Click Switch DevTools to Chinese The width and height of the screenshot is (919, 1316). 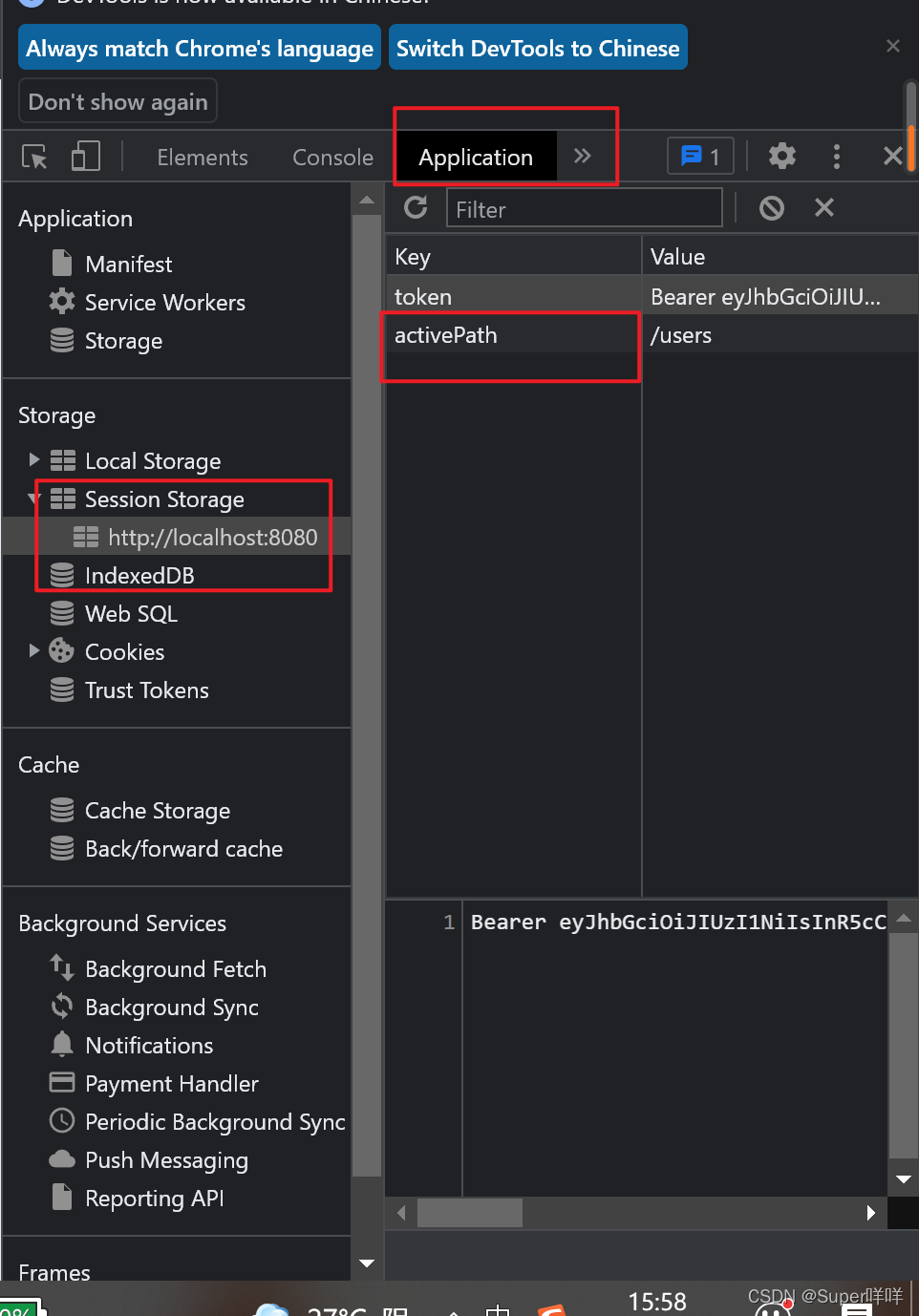point(538,48)
